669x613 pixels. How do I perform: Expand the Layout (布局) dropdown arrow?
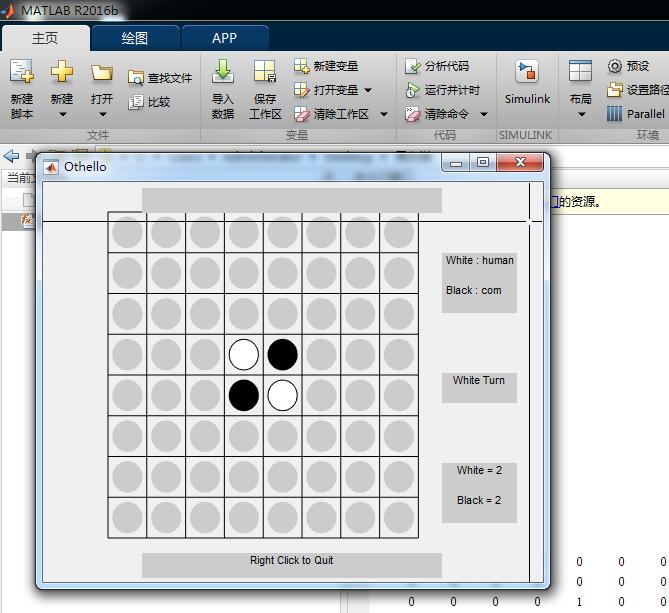pos(582,114)
